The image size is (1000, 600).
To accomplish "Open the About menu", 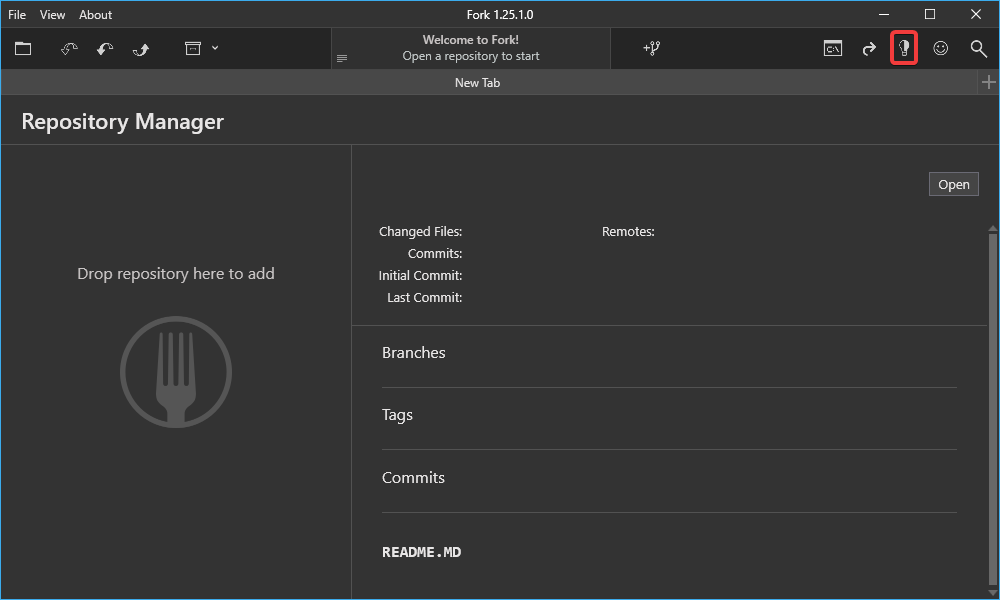I will (x=95, y=15).
